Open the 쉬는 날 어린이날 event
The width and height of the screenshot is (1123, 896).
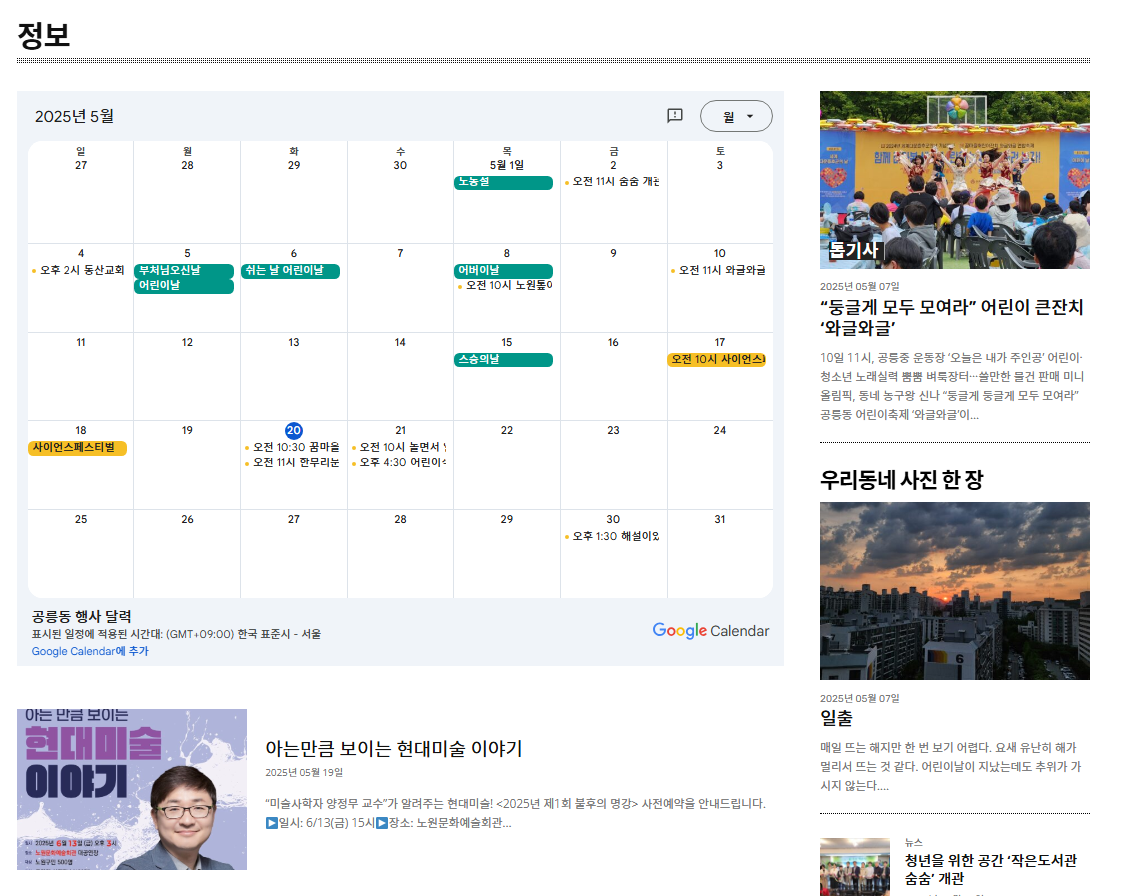(x=290, y=271)
